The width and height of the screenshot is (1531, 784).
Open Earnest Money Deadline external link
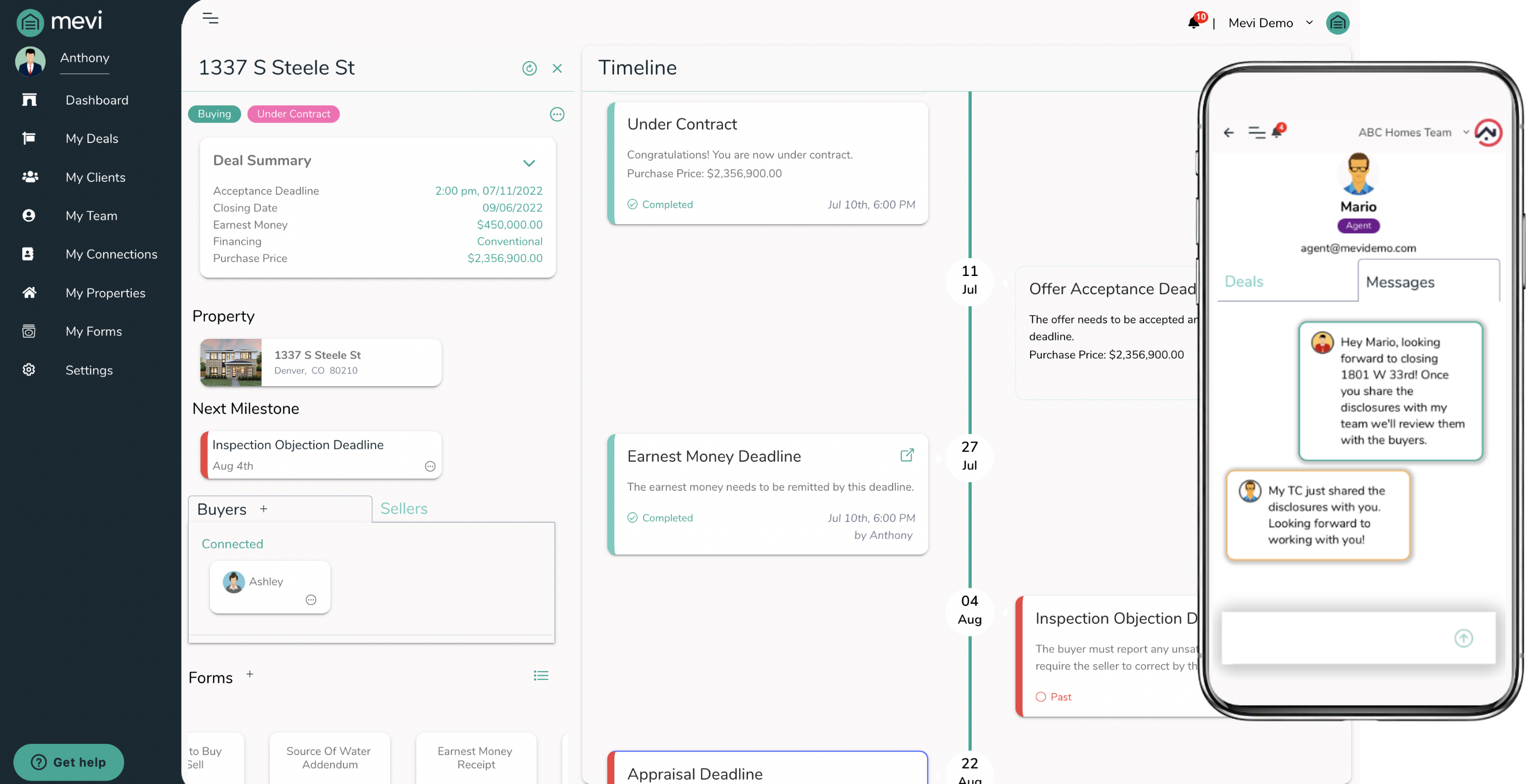point(907,455)
